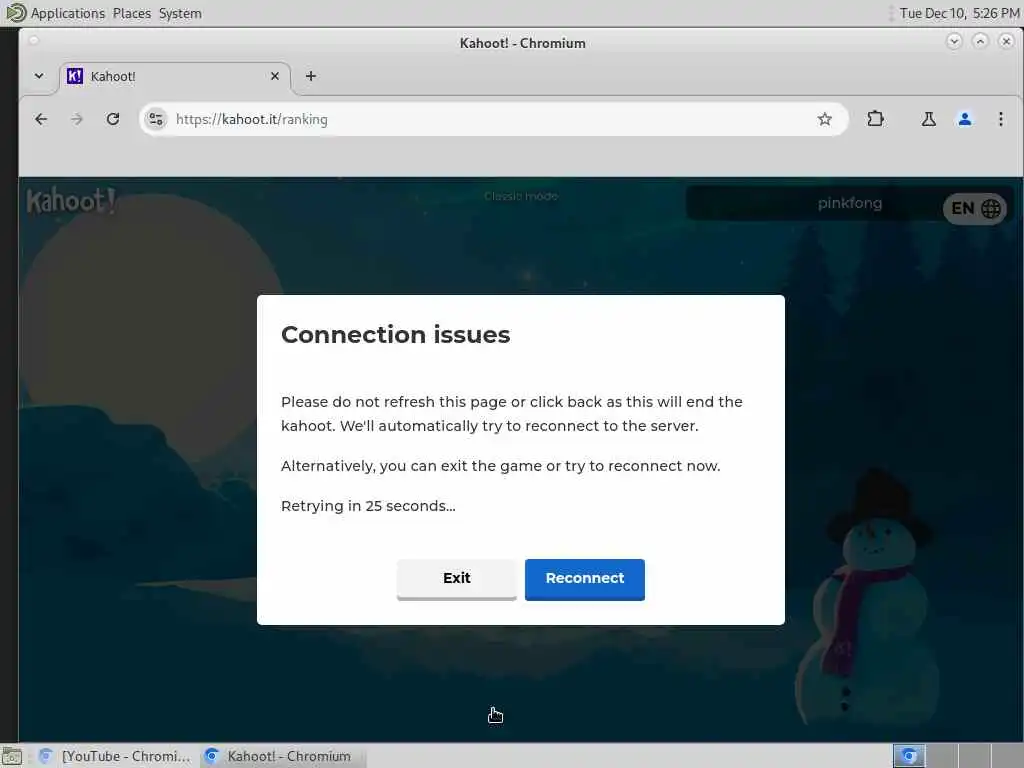Reload the page with refresh icon
Image resolution: width=1024 pixels, height=768 pixels.
point(113,119)
